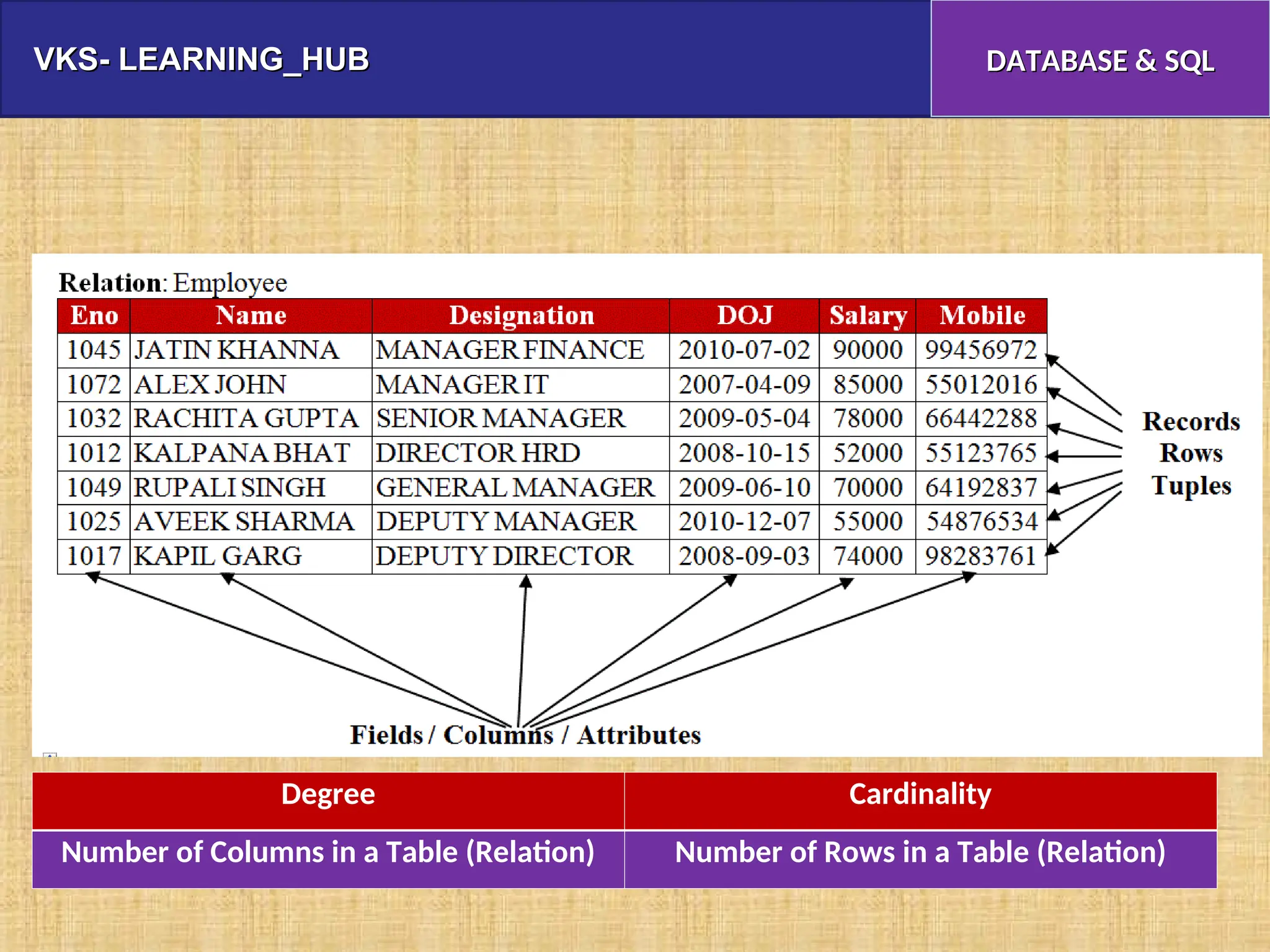Select employee number 1045 cell

click(94, 351)
